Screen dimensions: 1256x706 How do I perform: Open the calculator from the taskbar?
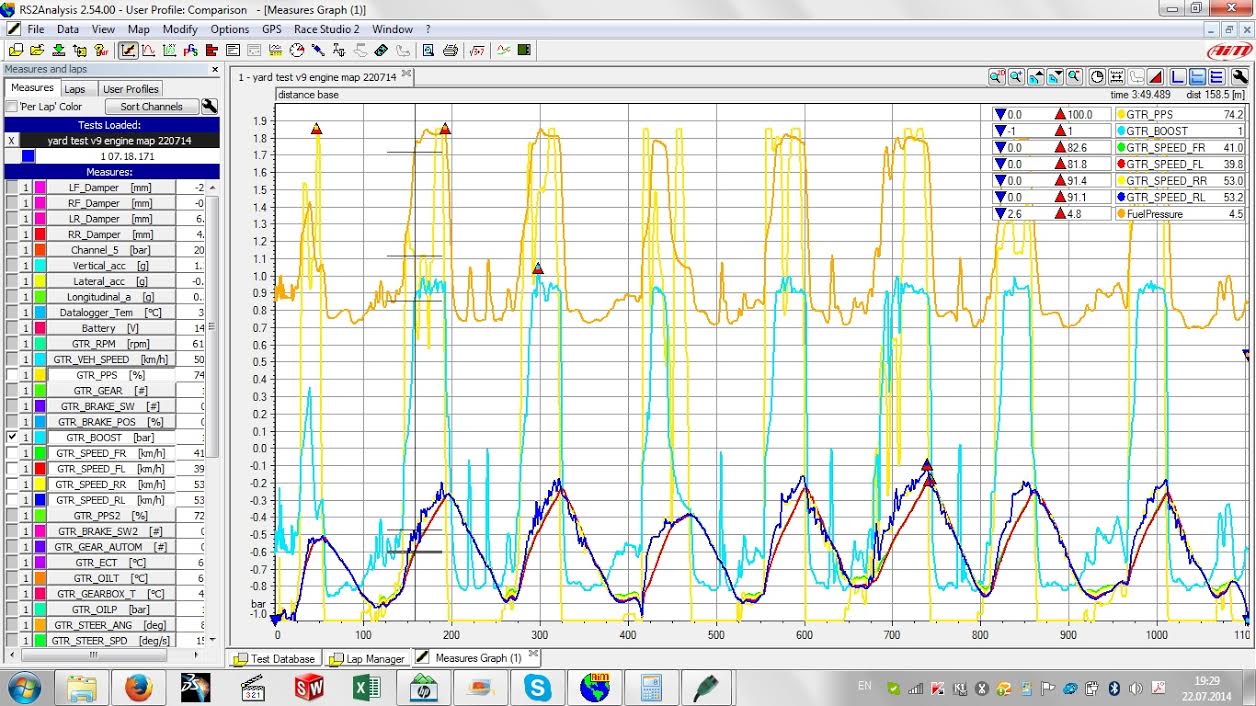651,688
